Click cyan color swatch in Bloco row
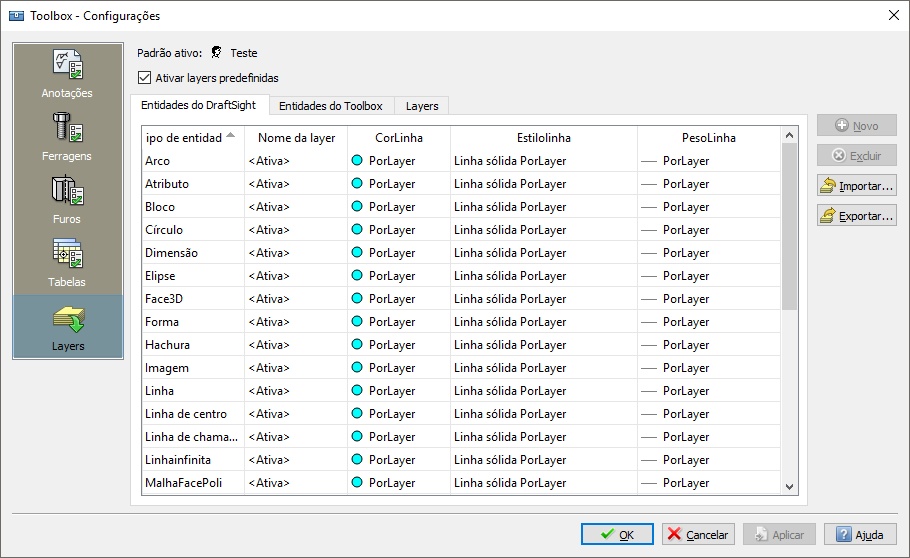The height and width of the screenshot is (558, 910). [x=358, y=206]
